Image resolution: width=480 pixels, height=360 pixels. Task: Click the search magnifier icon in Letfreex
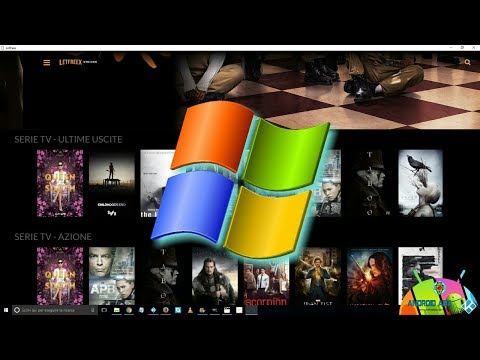click(467, 62)
